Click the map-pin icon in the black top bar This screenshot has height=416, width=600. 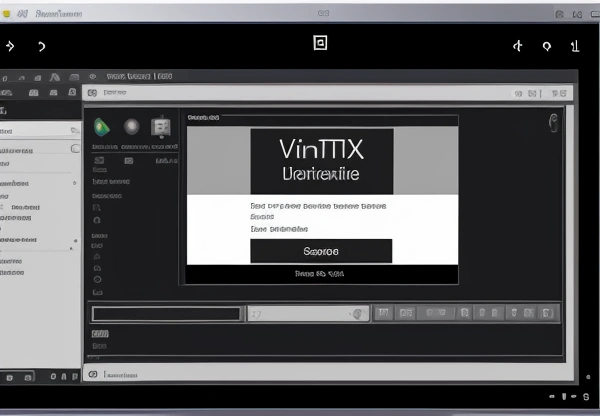(547, 46)
